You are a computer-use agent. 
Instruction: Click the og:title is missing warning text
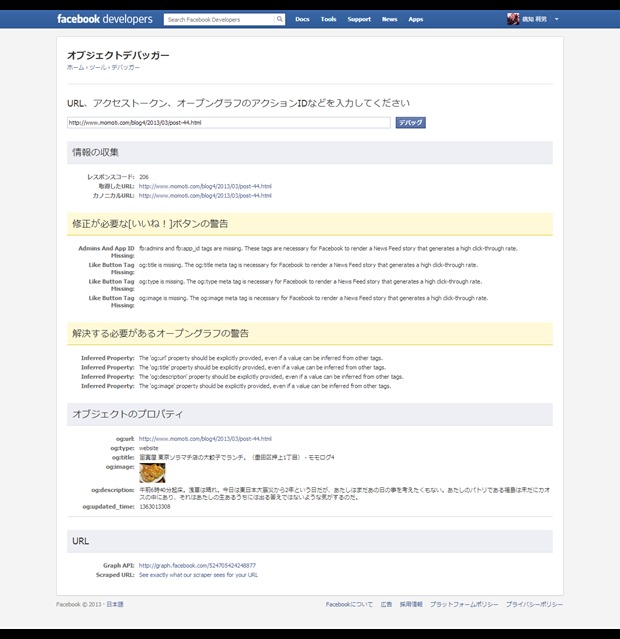pyautogui.click(x=308, y=265)
